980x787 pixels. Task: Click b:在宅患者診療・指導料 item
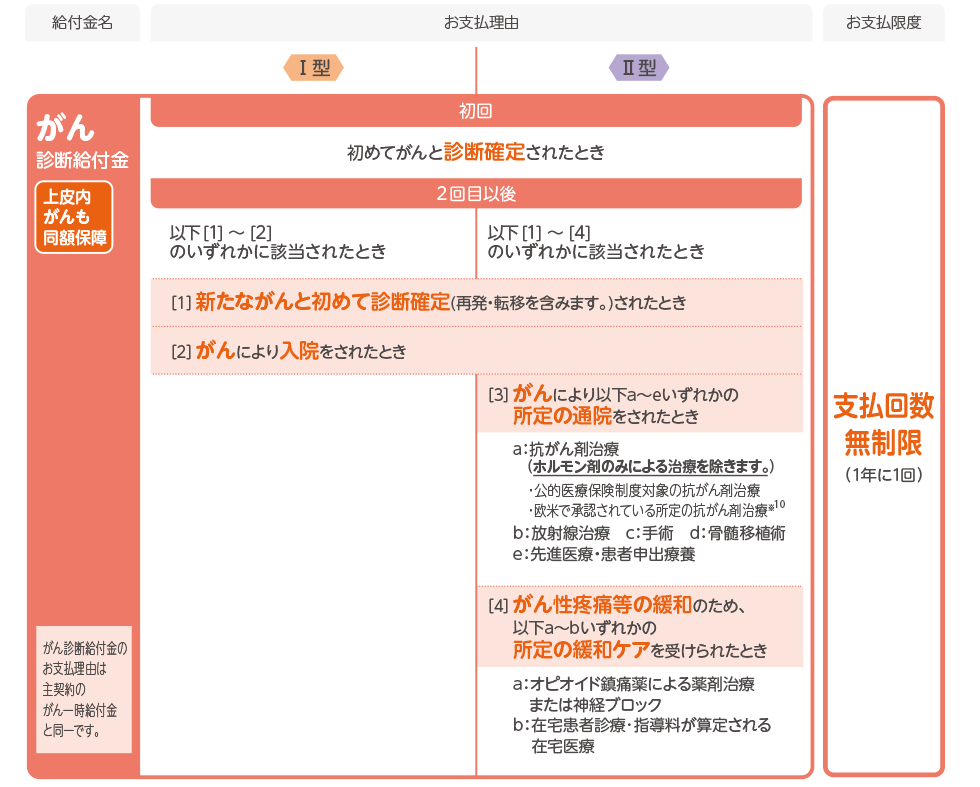(641, 735)
